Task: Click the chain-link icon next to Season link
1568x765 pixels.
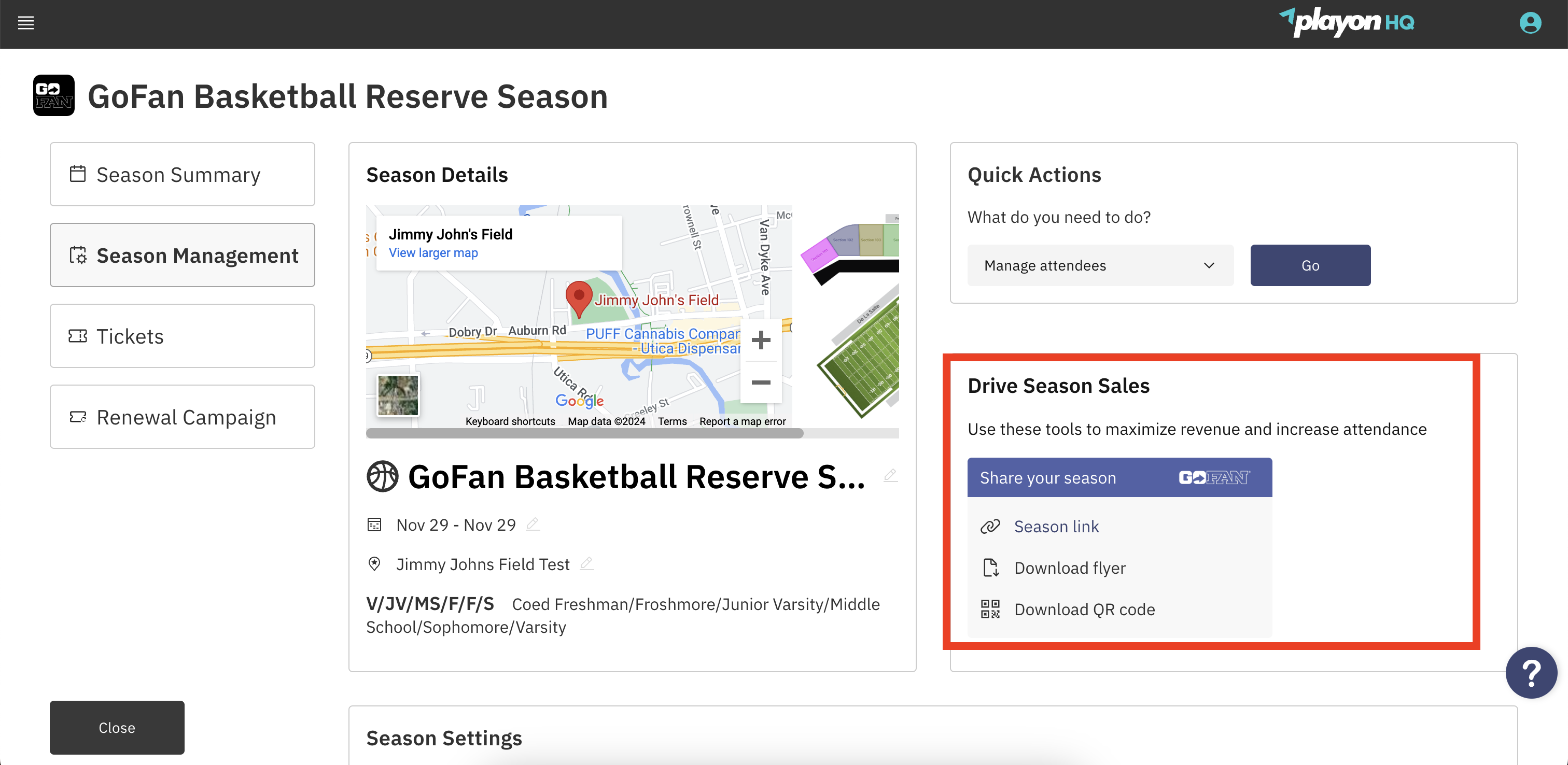Action: [990, 526]
